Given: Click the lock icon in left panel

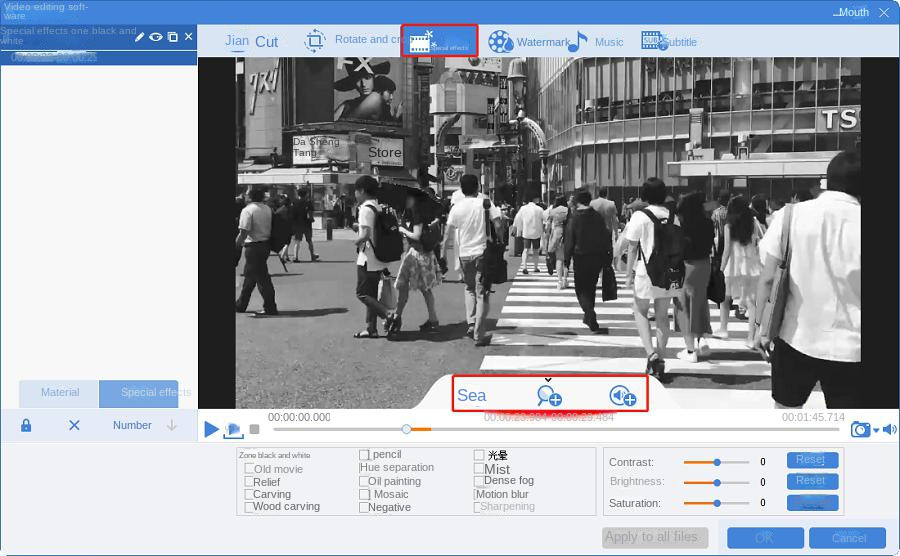Looking at the screenshot, I should tap(26, 425).
